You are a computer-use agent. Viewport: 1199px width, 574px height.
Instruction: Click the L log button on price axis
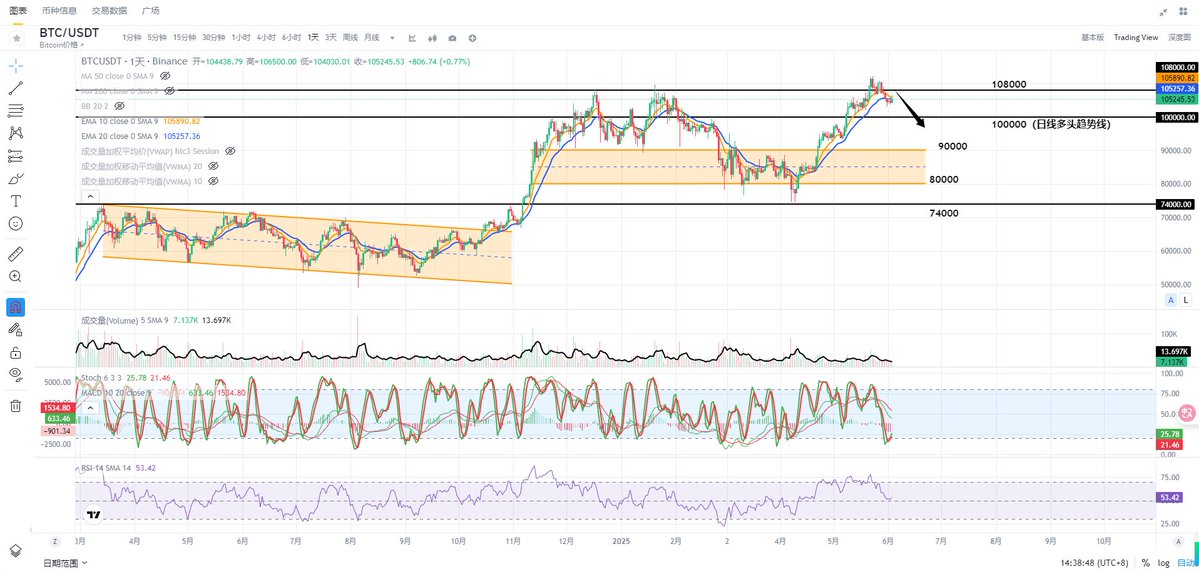click(1184, 300)
